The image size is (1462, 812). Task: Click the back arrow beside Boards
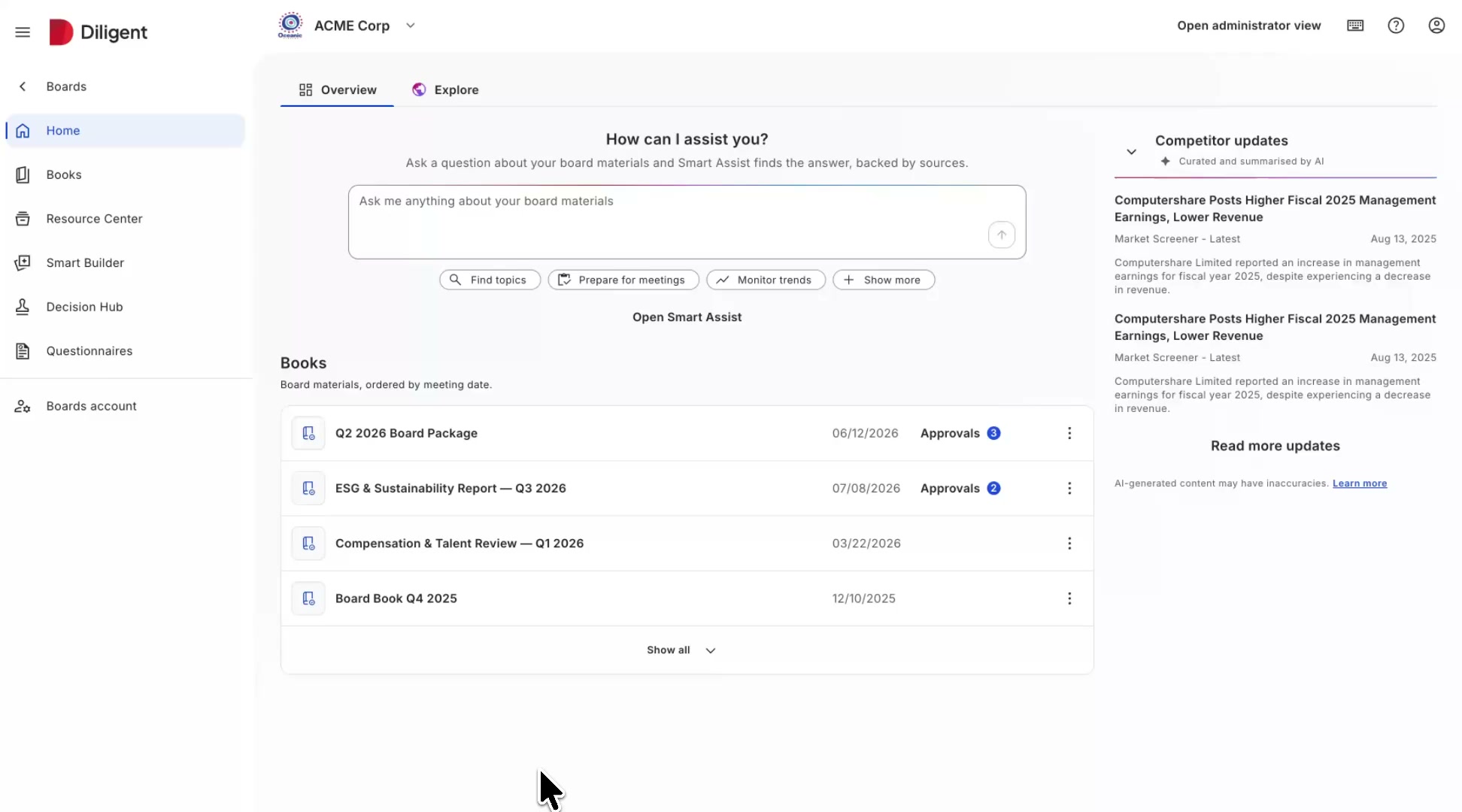tap(23, 86)
